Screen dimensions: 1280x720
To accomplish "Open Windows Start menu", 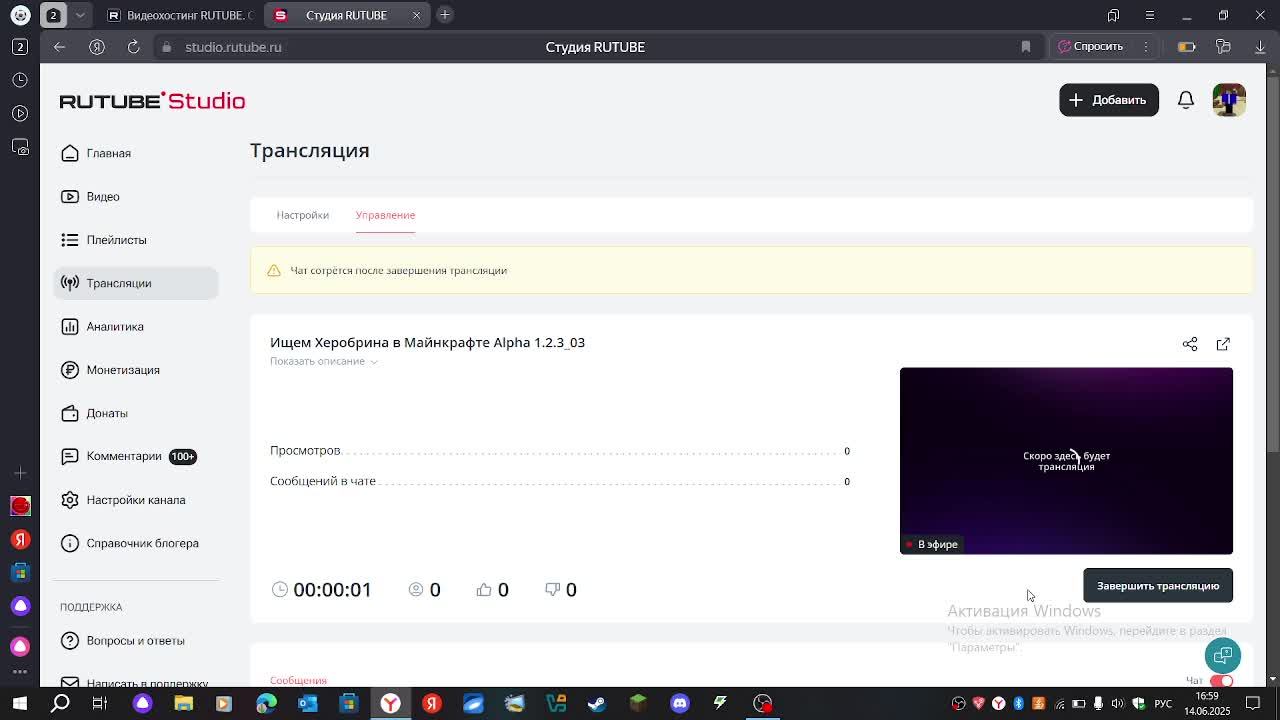I will click(20, 703).
